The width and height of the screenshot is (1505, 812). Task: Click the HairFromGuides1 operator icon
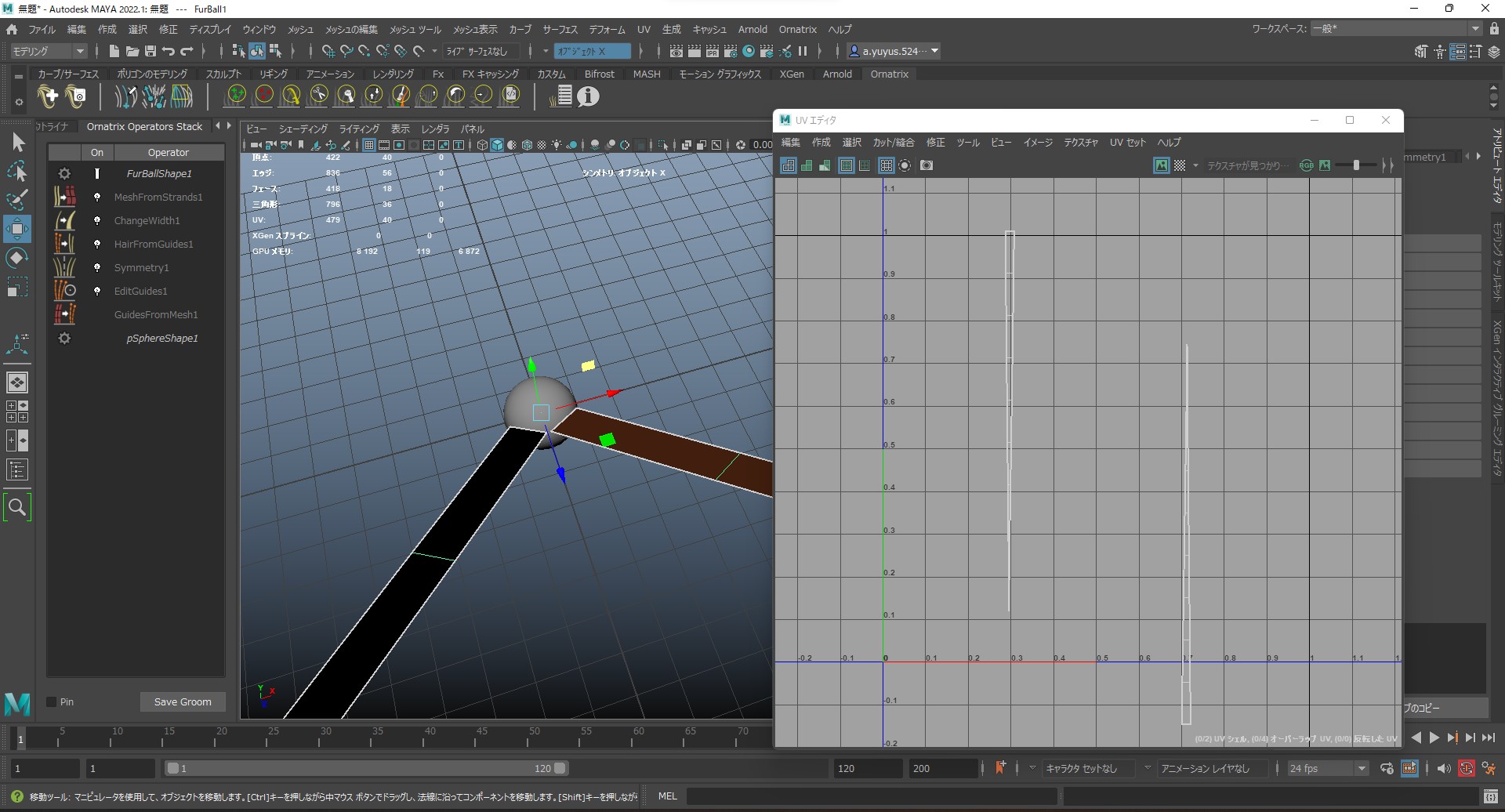coord(65,244)
